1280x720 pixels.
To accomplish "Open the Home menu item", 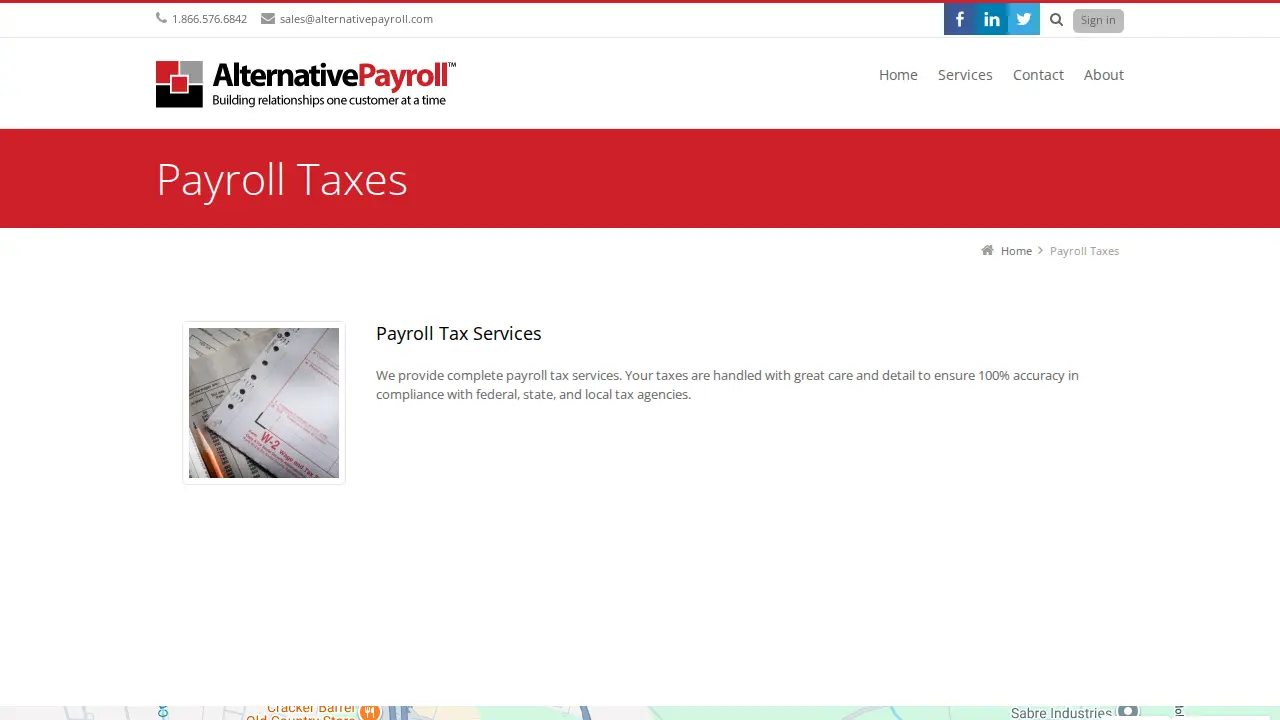I will click(898, 75).
